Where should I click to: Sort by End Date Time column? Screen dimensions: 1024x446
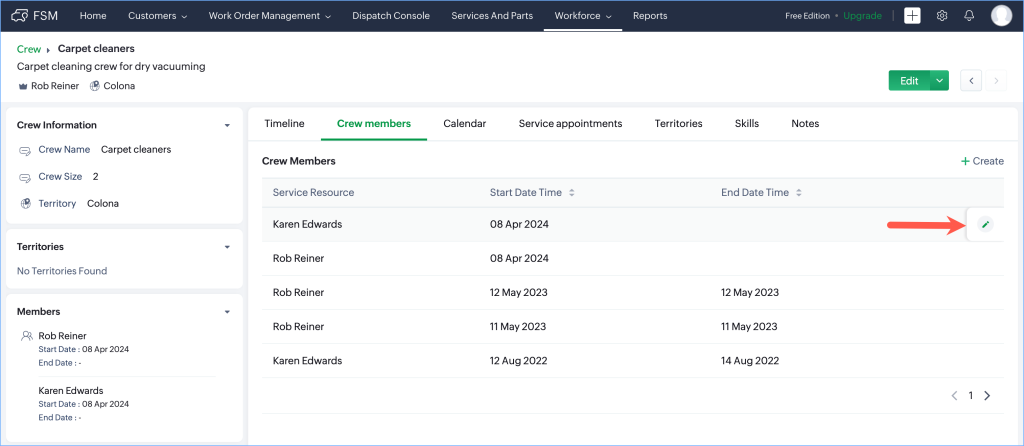pyautogui.click(x=799, y=193)
